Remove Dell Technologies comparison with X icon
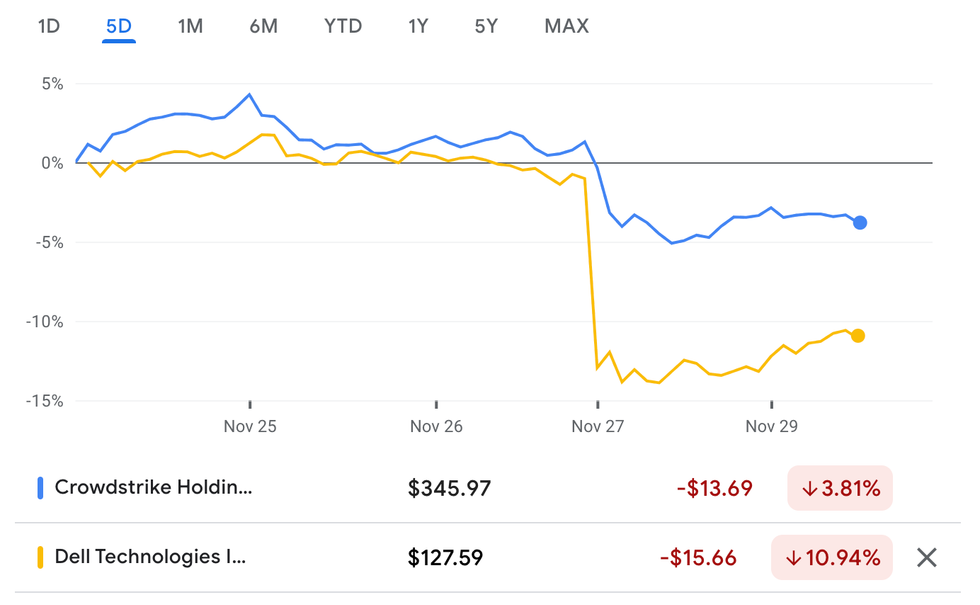 pyautogui.click(x=927, y=557)
